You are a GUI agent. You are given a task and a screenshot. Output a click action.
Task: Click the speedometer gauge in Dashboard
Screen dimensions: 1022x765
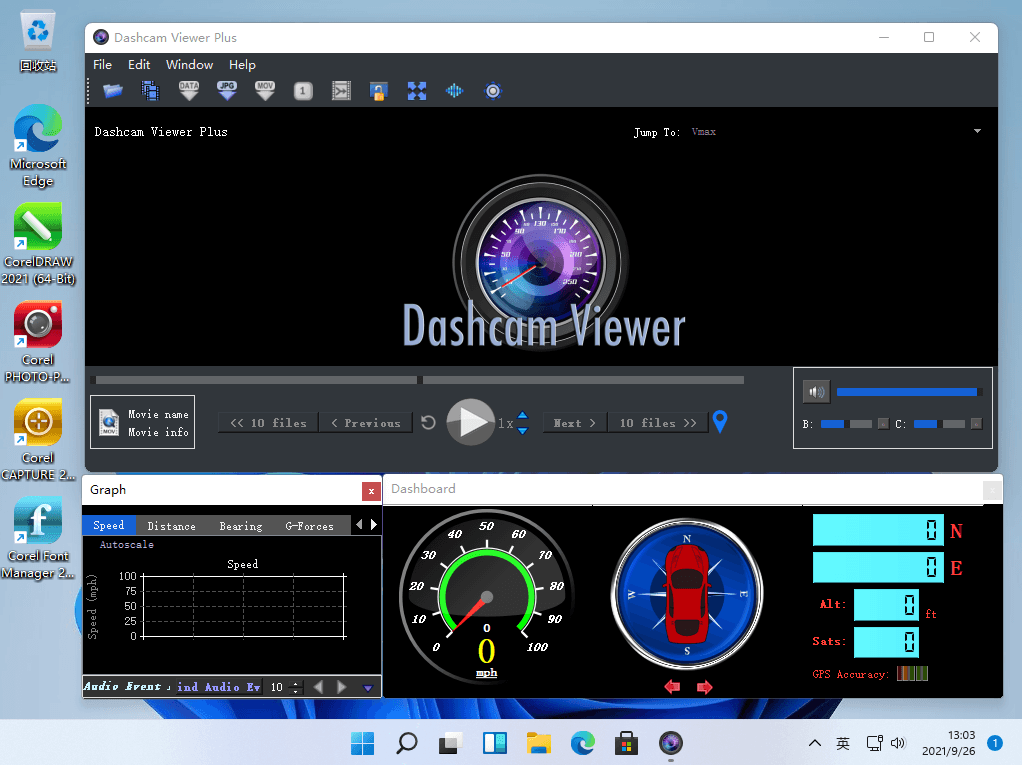tap(487, 595)
